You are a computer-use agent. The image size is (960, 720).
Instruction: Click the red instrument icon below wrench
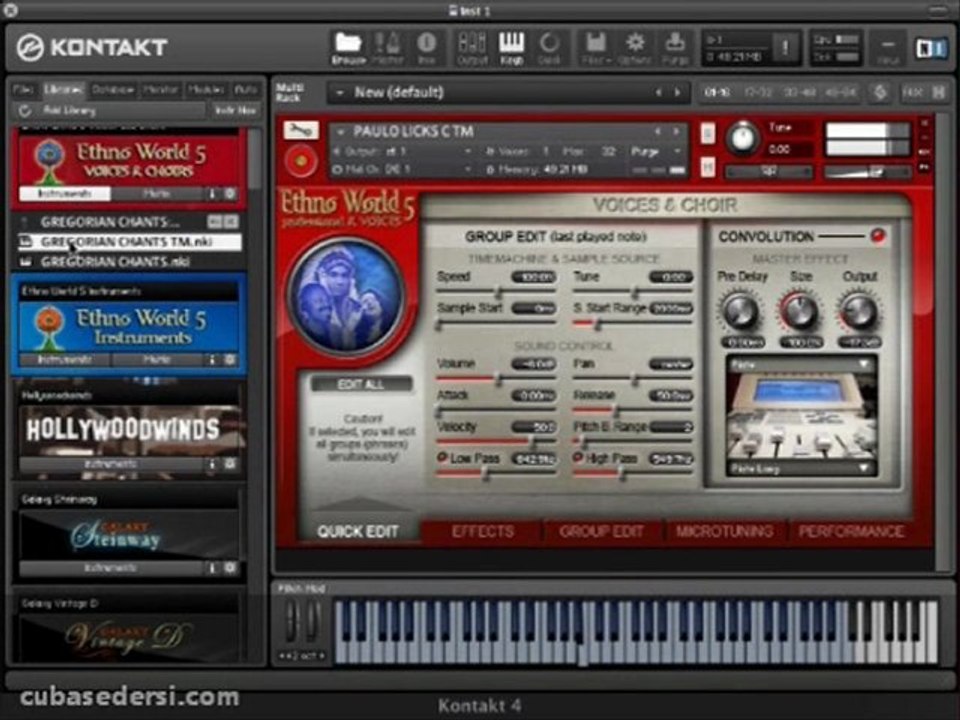pos(301,161)
